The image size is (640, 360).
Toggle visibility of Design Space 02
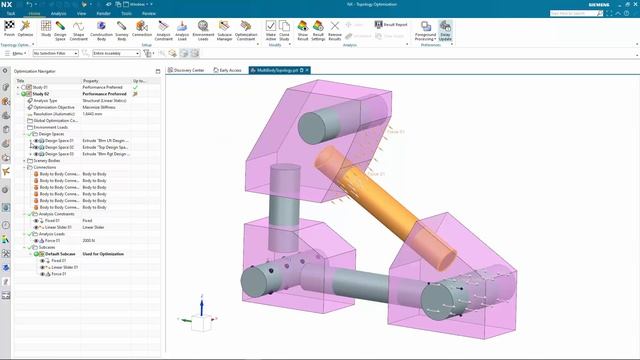[36, 147]
